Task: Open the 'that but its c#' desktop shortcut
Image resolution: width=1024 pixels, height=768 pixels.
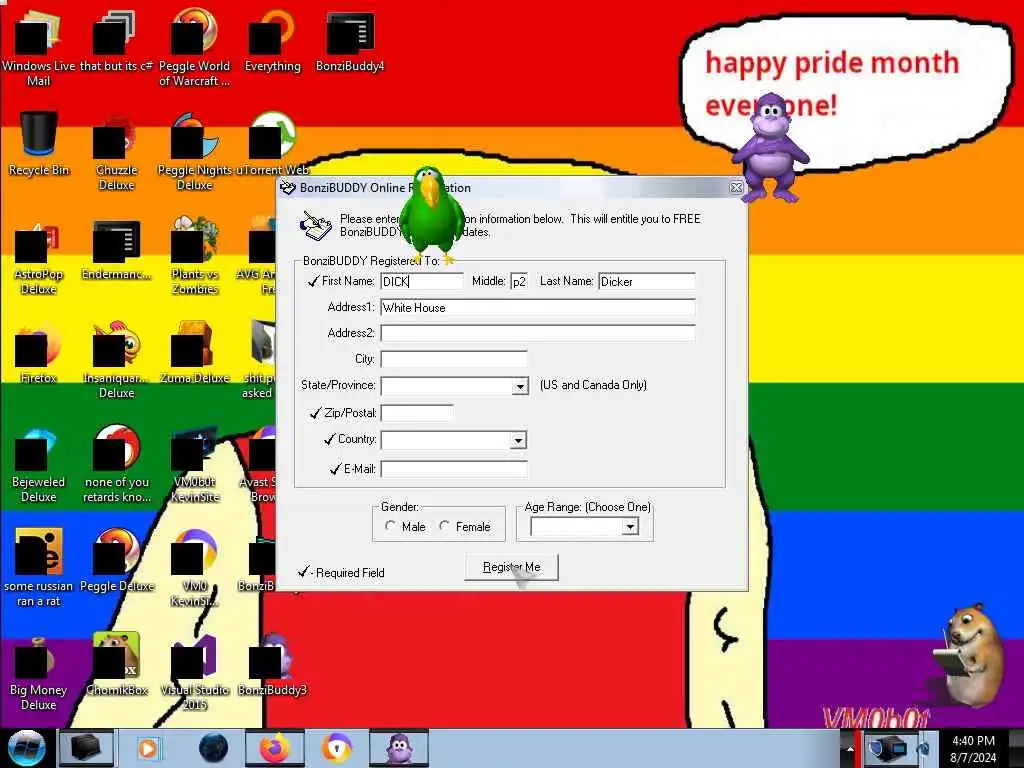Action: (116, 42)
